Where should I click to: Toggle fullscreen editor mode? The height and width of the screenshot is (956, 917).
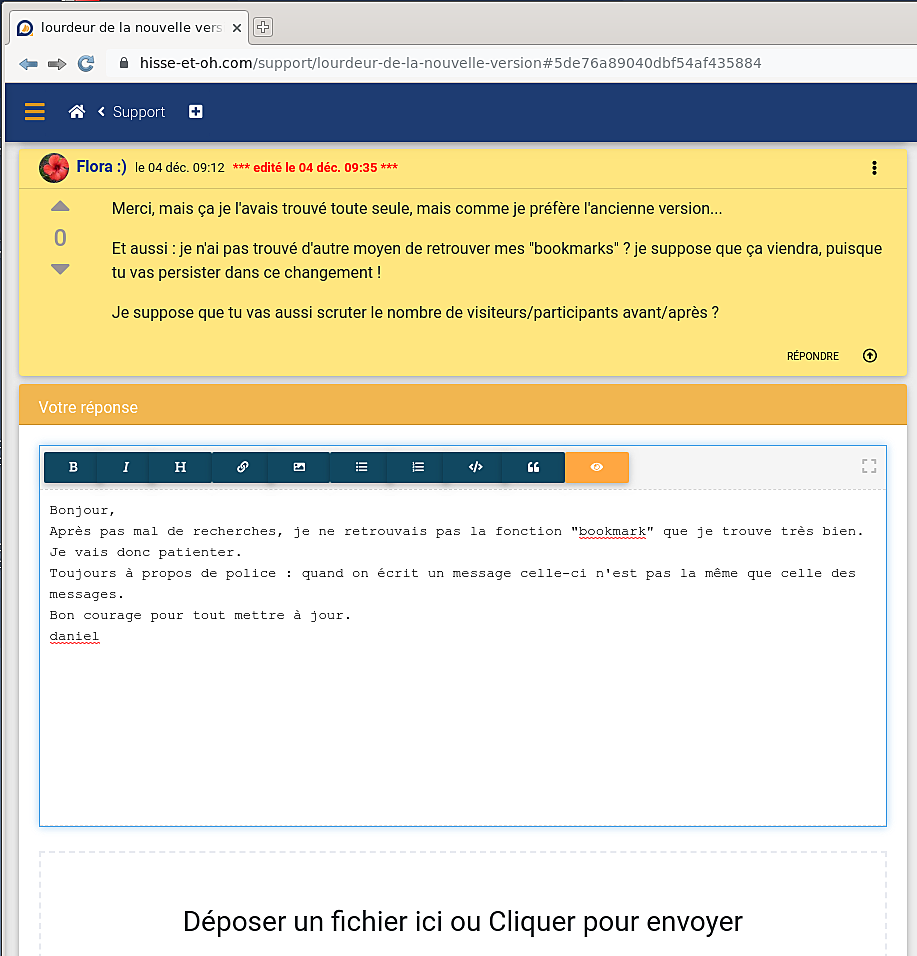(x=869, y=466)
